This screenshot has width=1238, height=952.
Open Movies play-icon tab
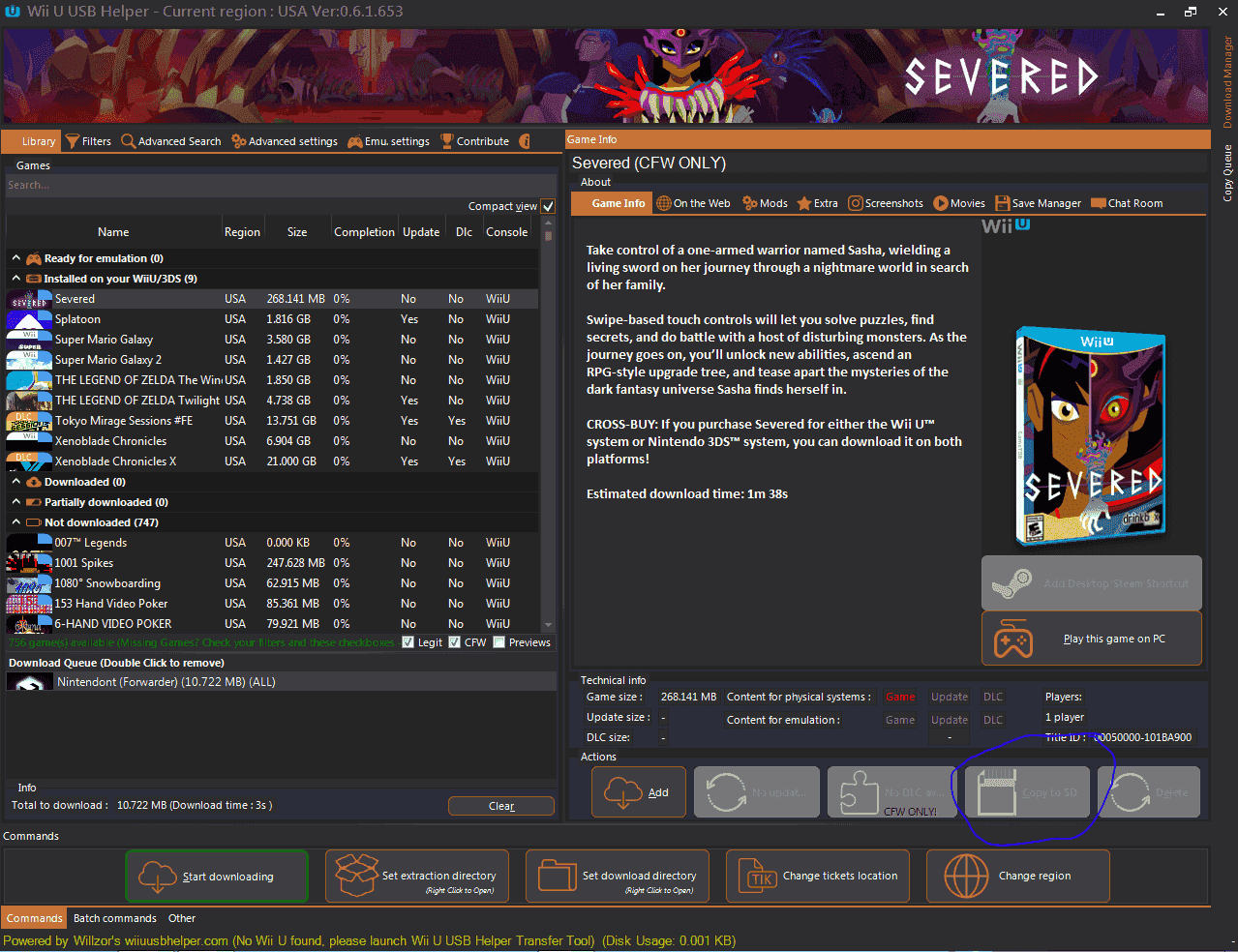pyautogui.click(x=959, y=203)
